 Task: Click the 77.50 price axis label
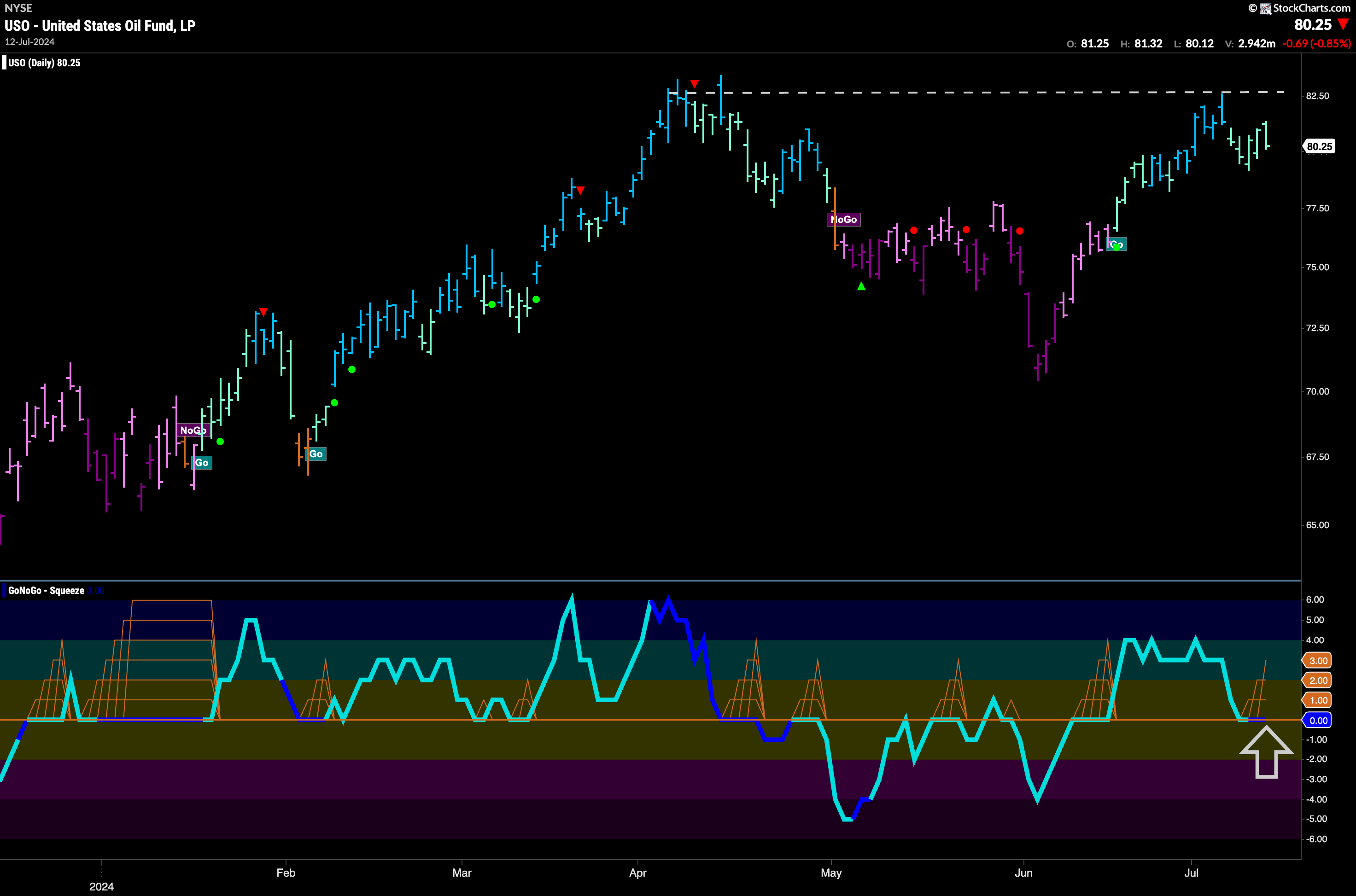click(x=1318, y=209)
